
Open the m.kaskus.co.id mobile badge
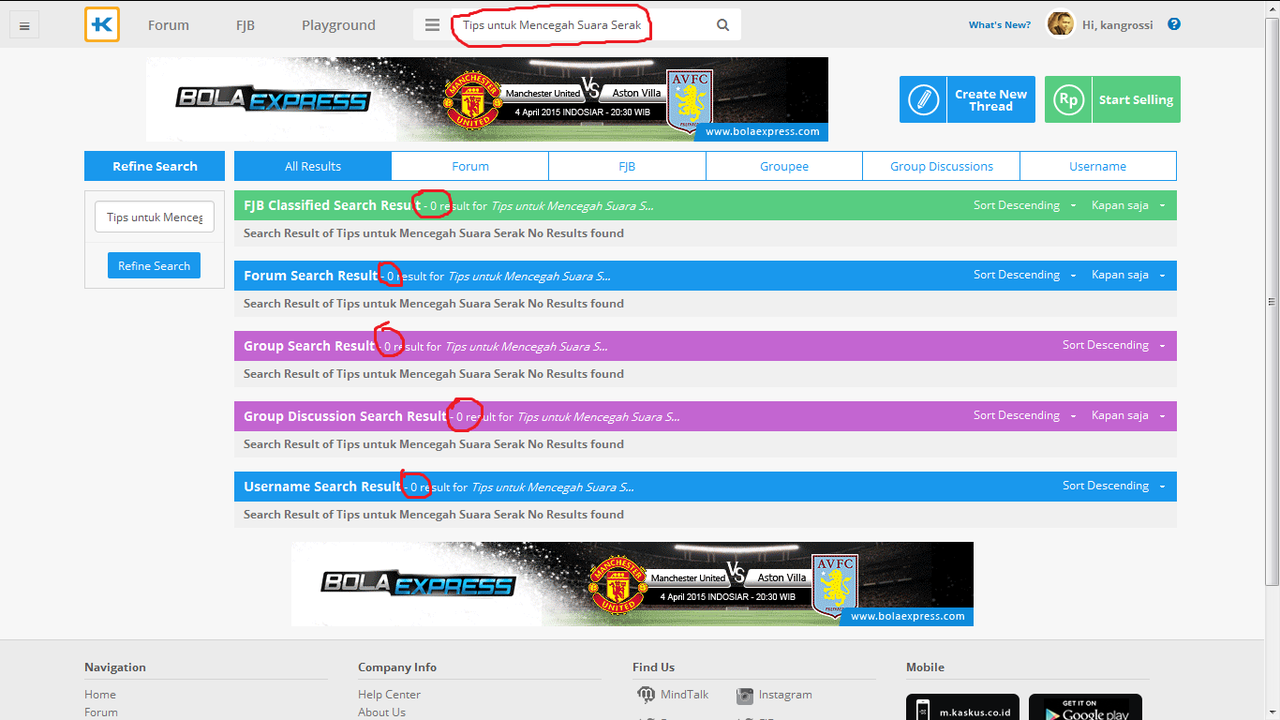coord(962,707)
